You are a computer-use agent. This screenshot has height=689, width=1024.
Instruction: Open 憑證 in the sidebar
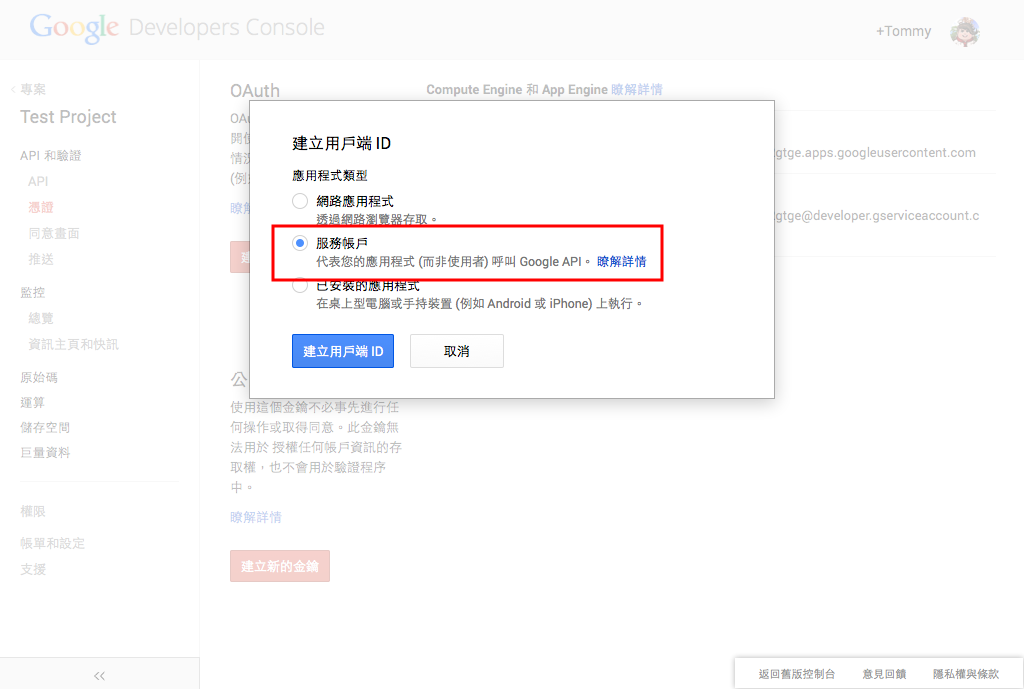[x=41, y=207]
